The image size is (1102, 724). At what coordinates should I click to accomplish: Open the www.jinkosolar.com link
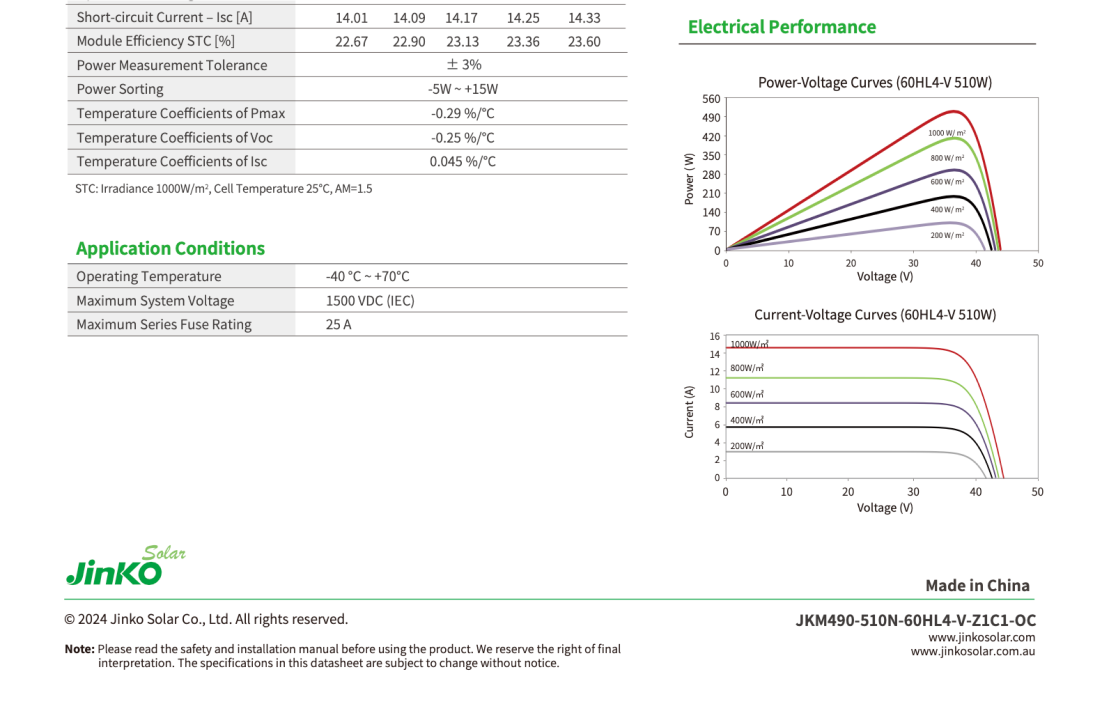point(981,637)
